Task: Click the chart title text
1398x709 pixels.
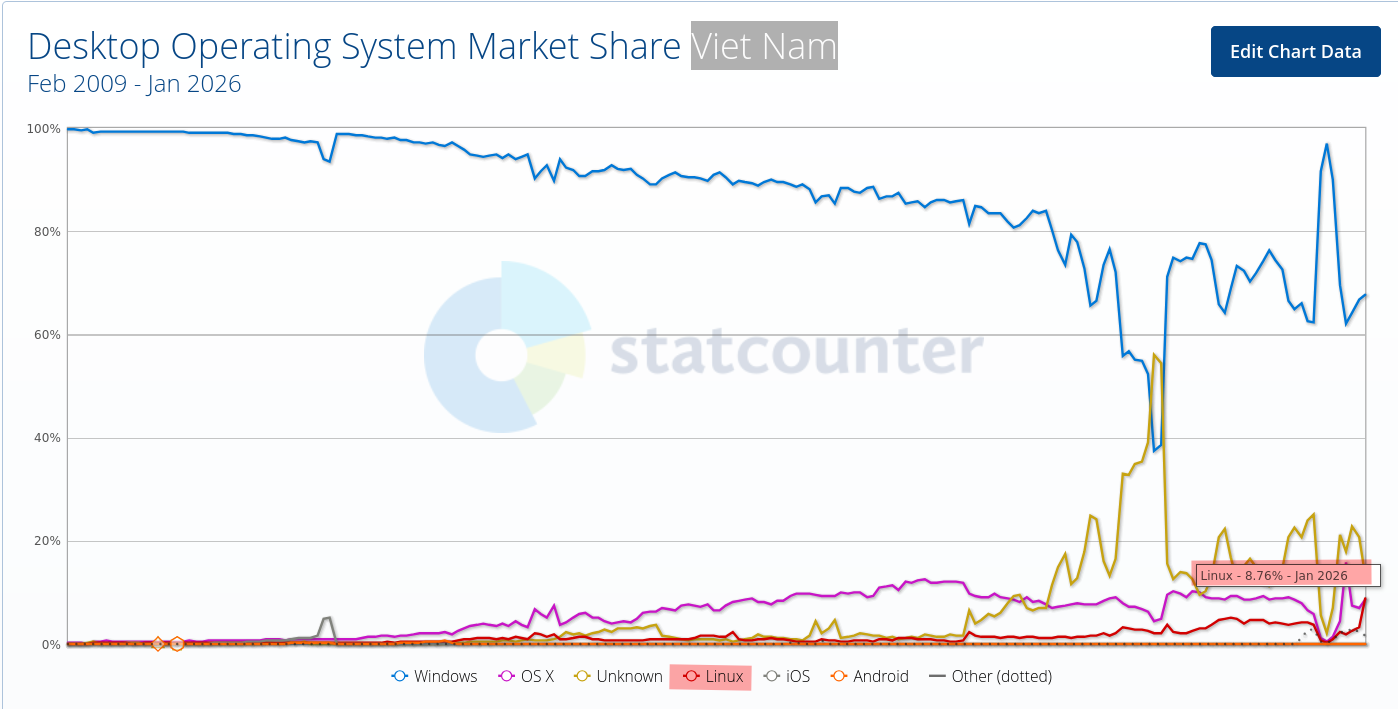Action: pos(350,46)
